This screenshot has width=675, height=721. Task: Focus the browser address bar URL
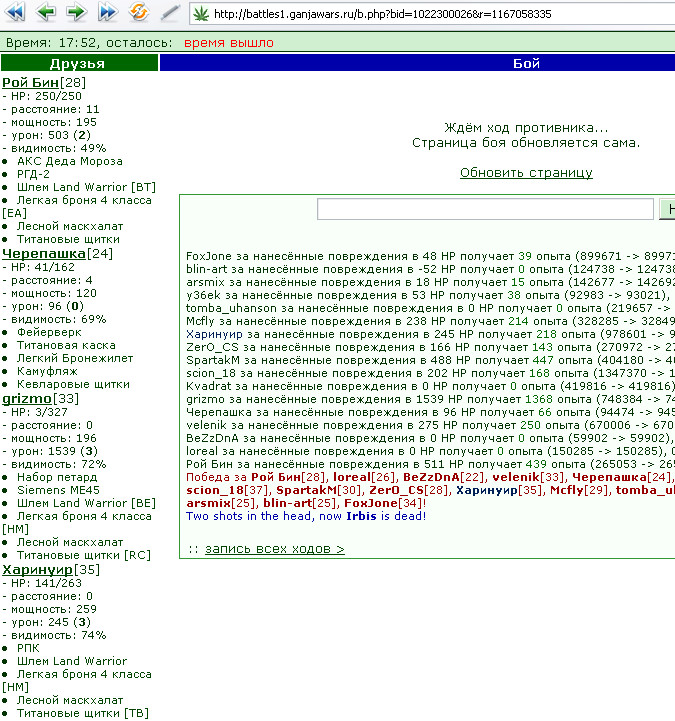[383, 14]
